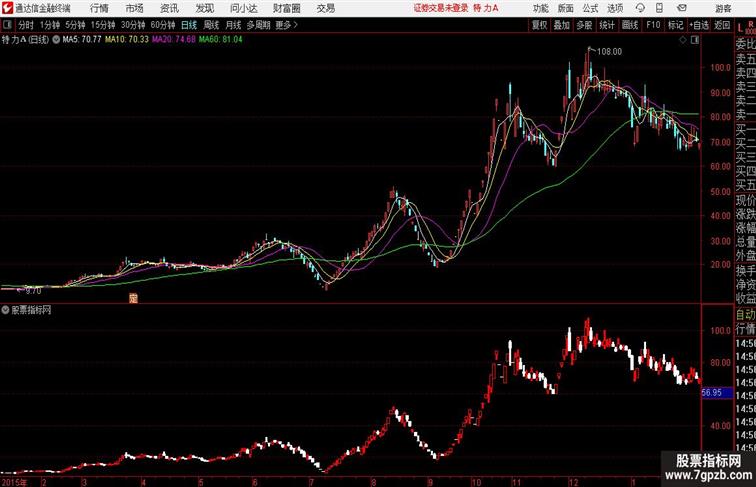The width and height of the screenshot is (756, 487).
Task: Open the mobile phone icon in title bar
Action: point(660,8)
